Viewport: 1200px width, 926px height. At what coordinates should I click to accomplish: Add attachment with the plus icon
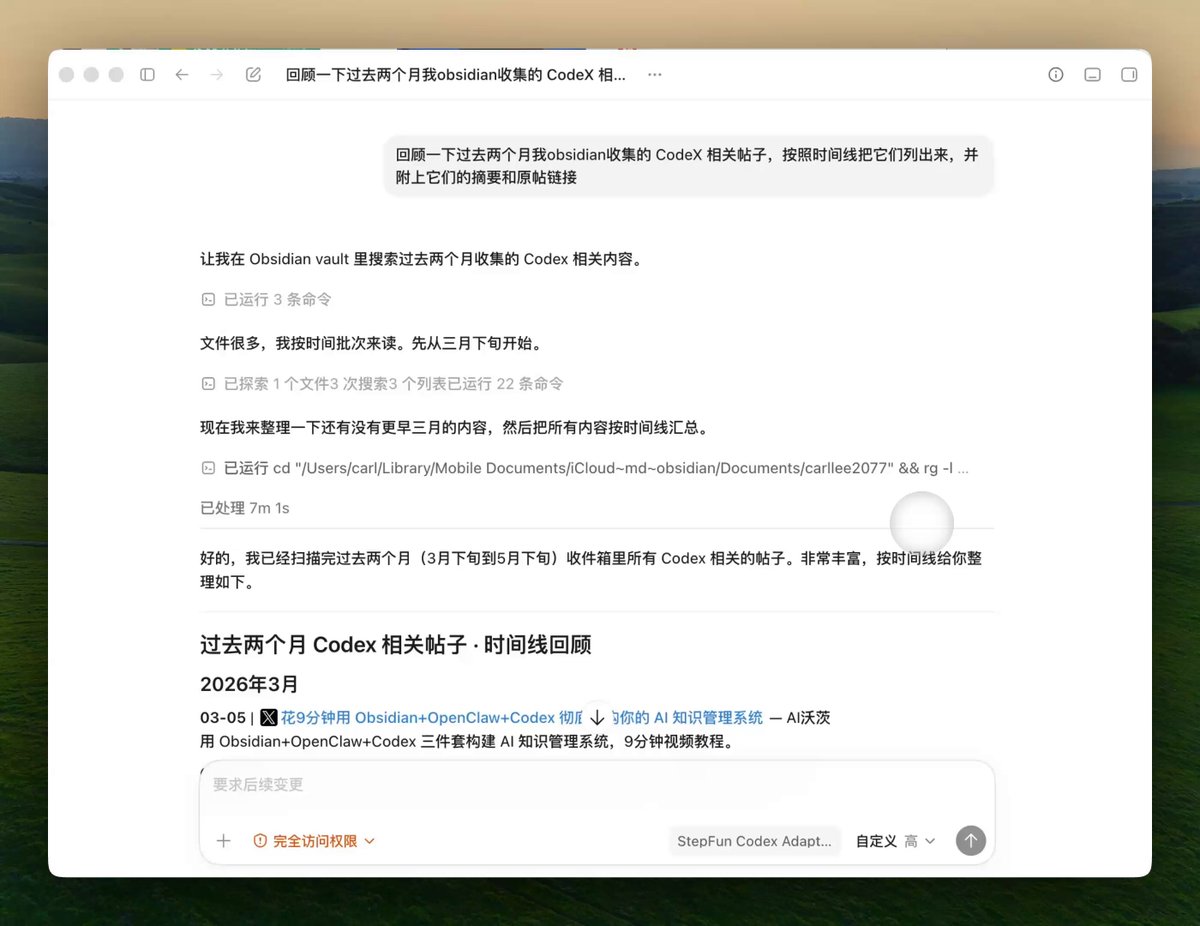(x=224, y=841)
